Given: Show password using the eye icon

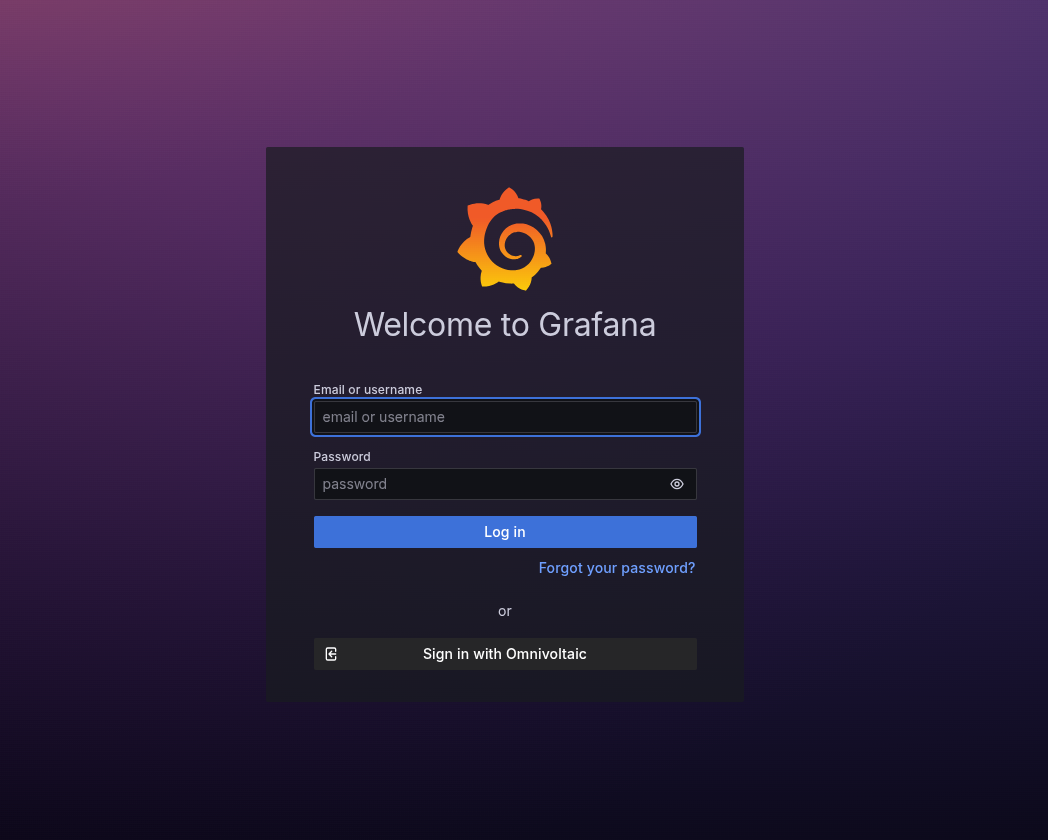Looking at the screenshot, I should click(x=677, y=484).
